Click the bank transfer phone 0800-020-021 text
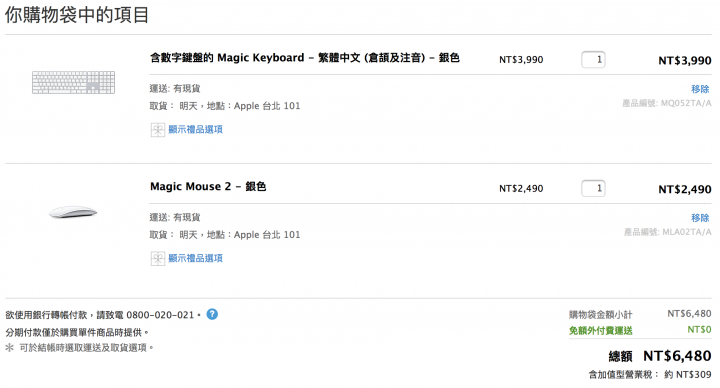 click(x=160, y=315)
